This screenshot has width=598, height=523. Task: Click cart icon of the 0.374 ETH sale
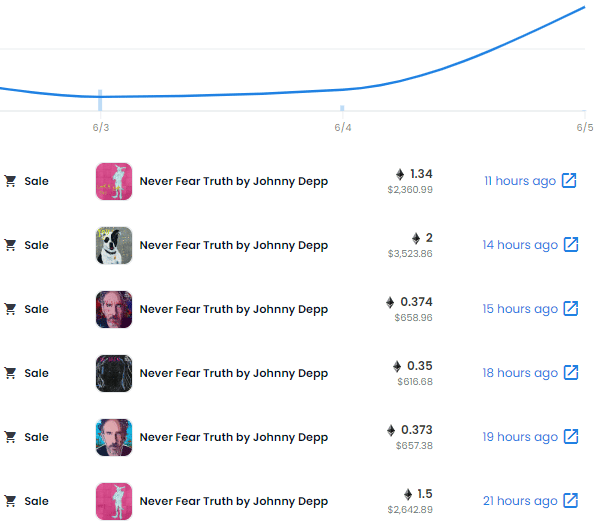(10, 309)
